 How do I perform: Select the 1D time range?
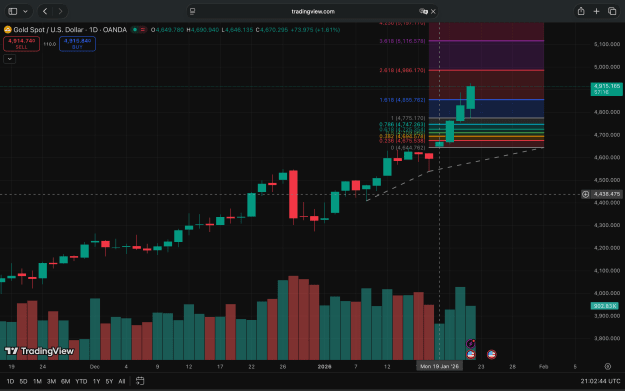(10, 381)
